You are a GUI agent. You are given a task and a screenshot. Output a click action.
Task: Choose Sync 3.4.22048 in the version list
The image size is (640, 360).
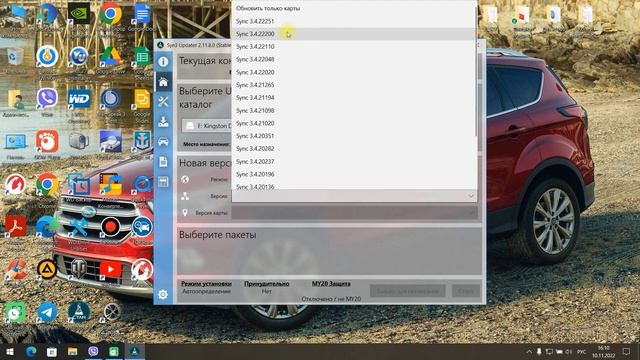(x=353, y=59)
